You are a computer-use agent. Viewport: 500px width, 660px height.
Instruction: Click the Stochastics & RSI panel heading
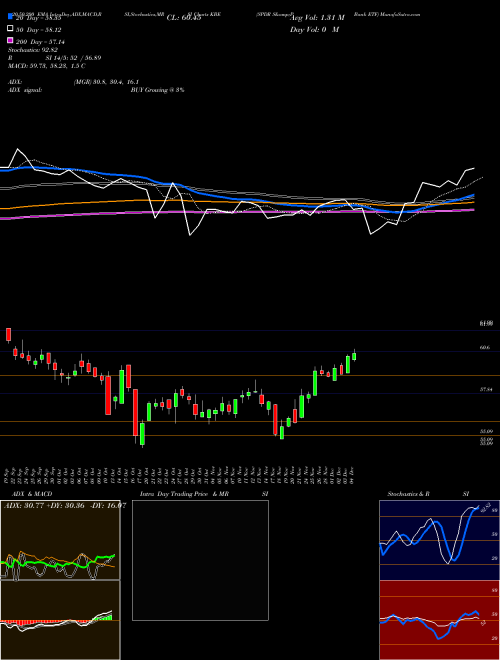[428, 494]
